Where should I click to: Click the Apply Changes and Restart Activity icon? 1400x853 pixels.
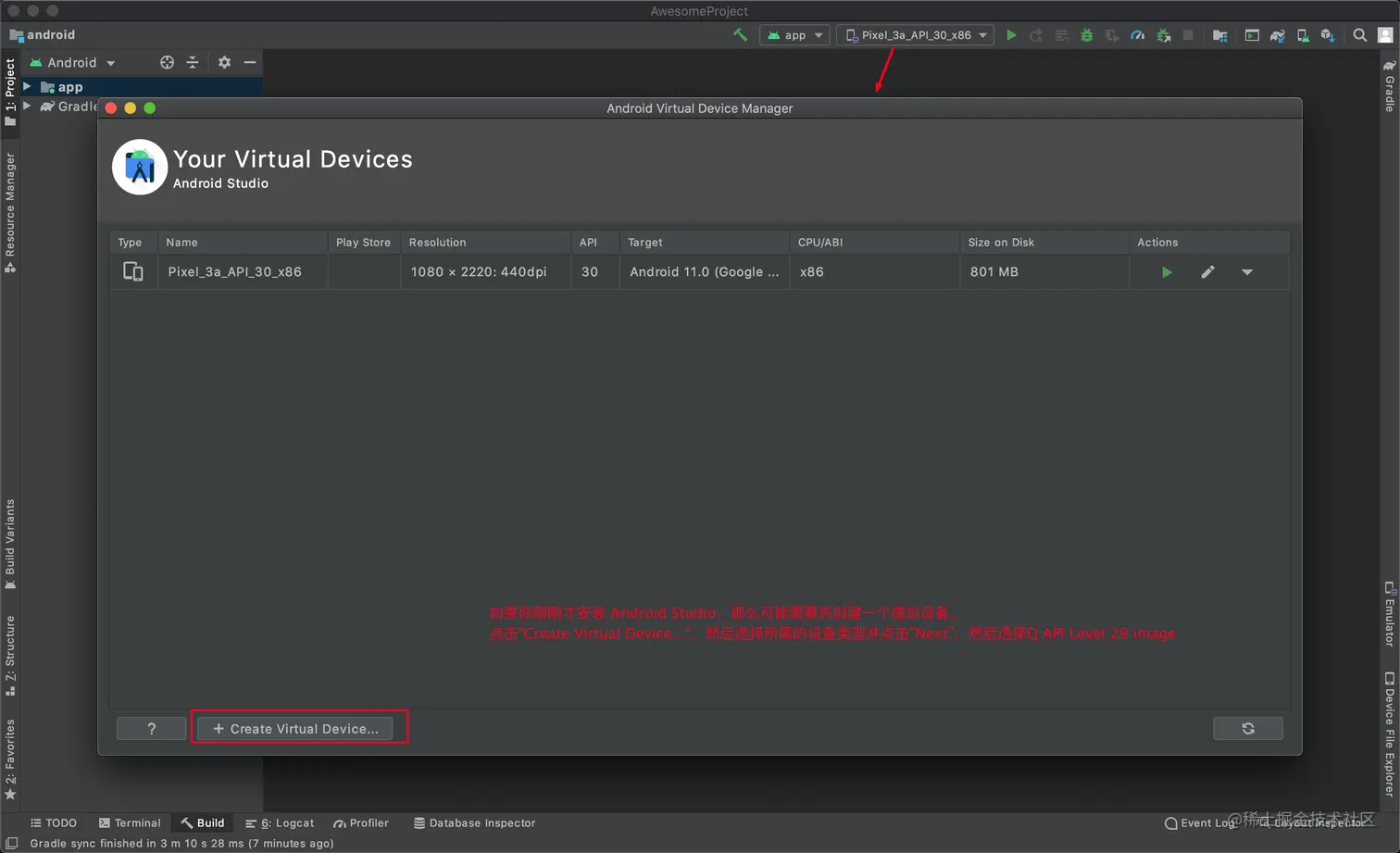pos(1036,35)
